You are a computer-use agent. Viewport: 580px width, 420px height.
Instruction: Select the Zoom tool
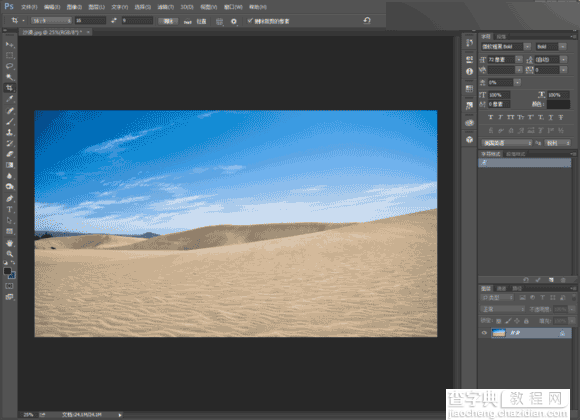(x=9, y=254)
